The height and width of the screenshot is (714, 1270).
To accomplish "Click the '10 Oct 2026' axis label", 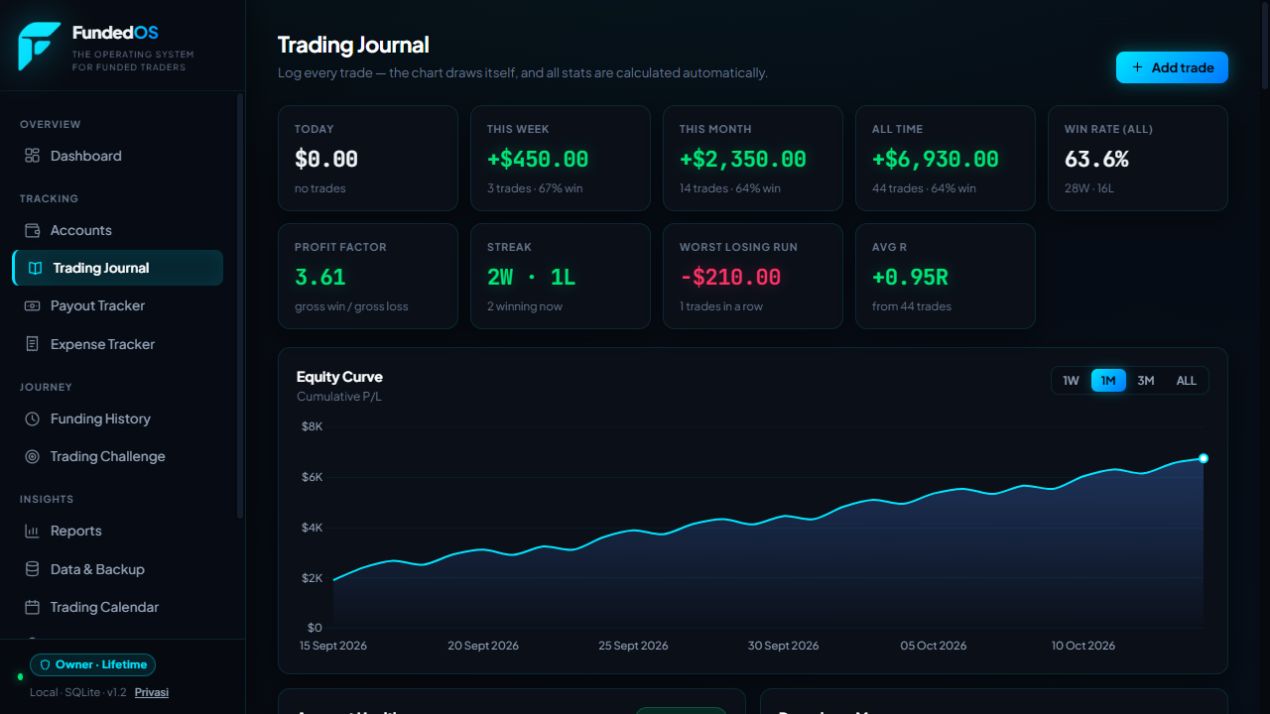I will 1083,646.
